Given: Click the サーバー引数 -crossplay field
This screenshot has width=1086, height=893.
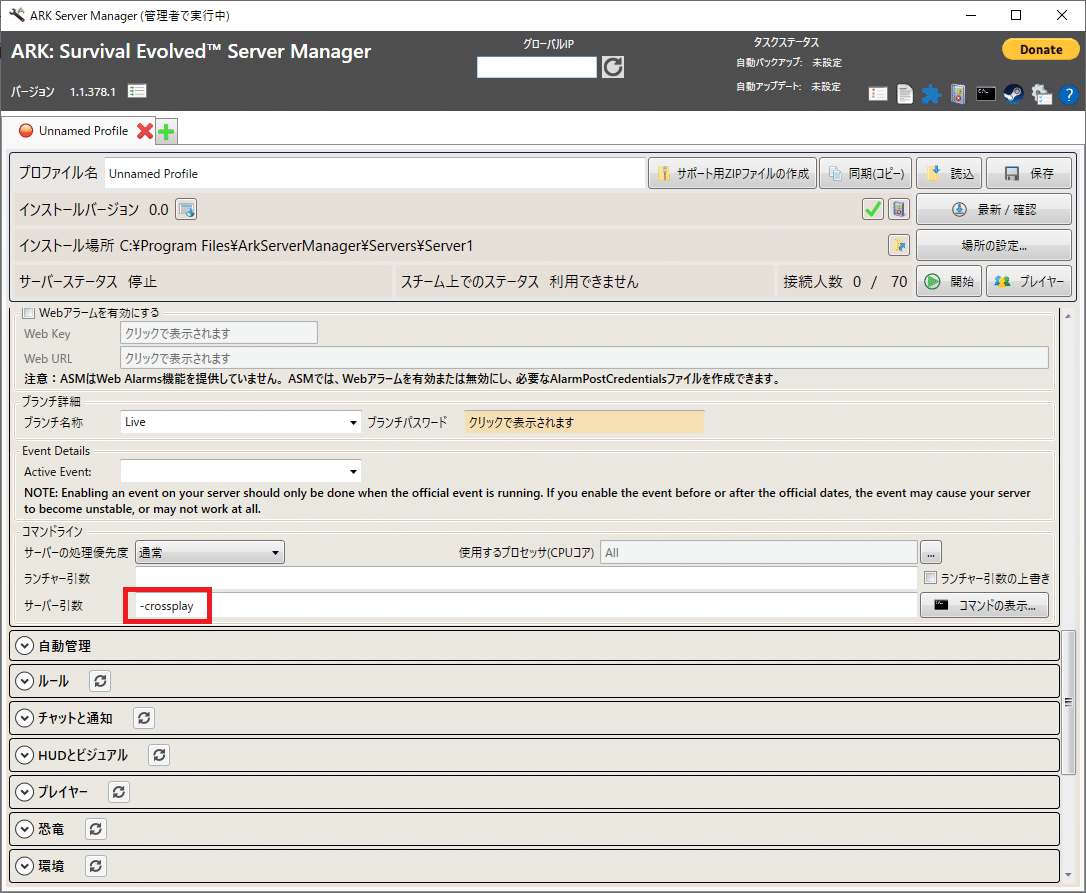Looking at the screenshot, I should (x=526, y=605).
